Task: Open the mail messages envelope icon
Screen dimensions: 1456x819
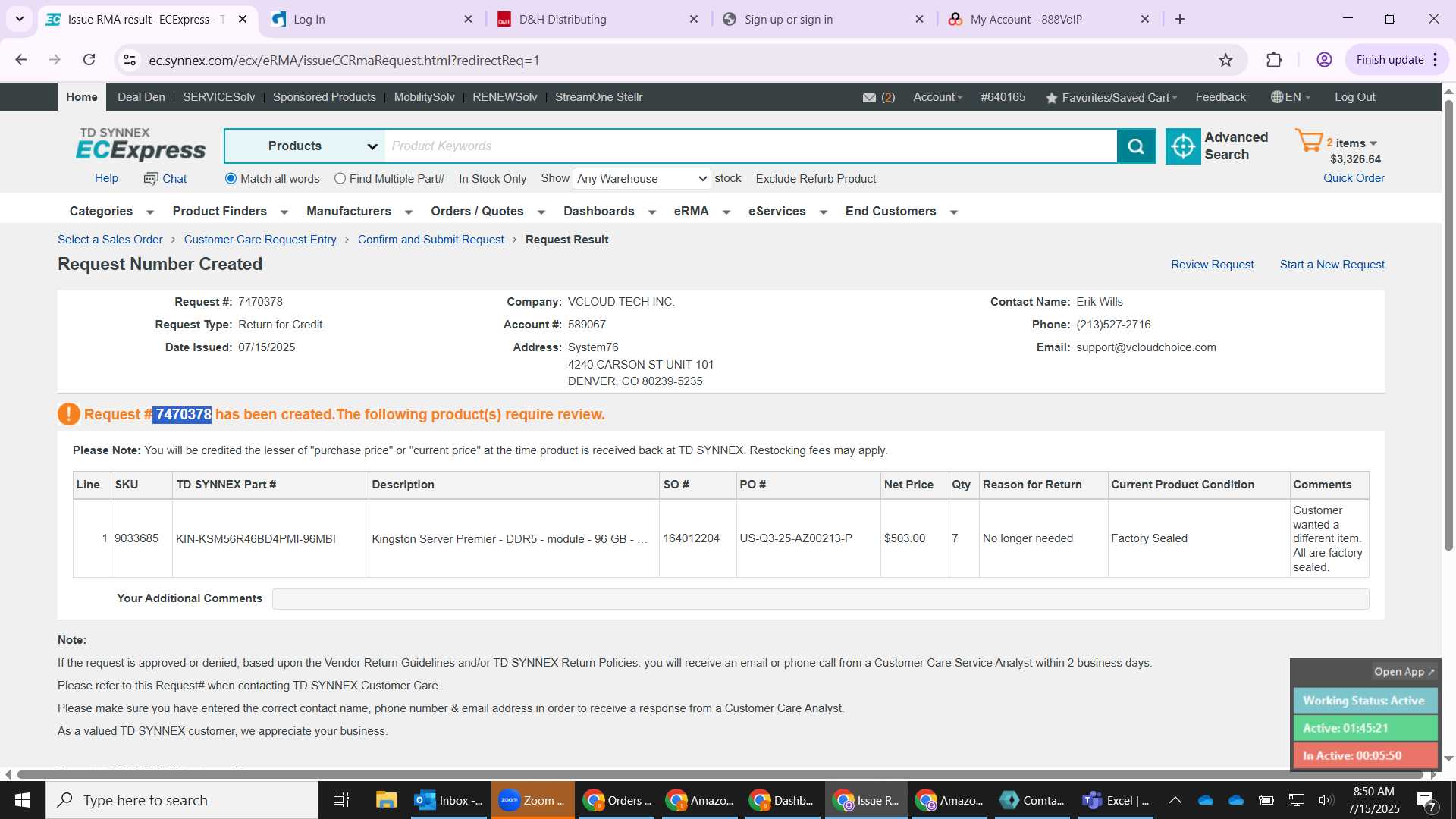Action: [869, 98]
